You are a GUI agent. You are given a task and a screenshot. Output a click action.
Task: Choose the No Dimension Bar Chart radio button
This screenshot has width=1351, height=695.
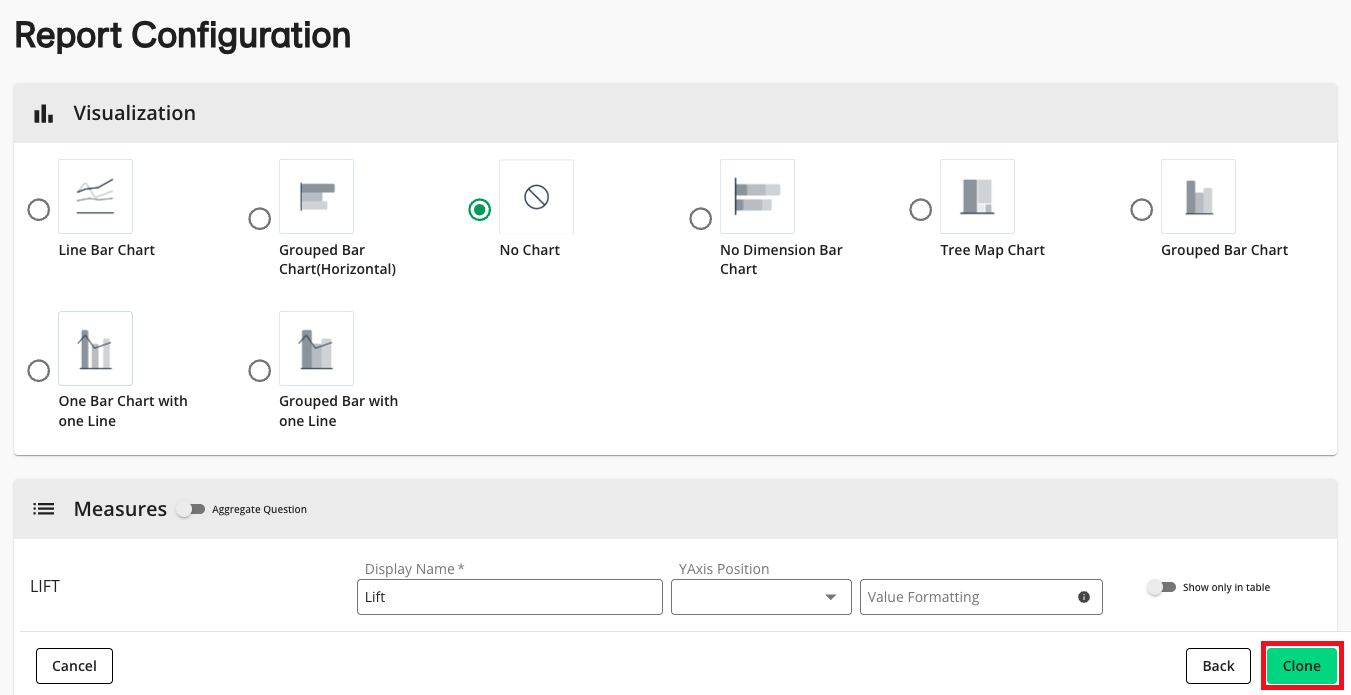pyautogui.click(x=701, y=218)
